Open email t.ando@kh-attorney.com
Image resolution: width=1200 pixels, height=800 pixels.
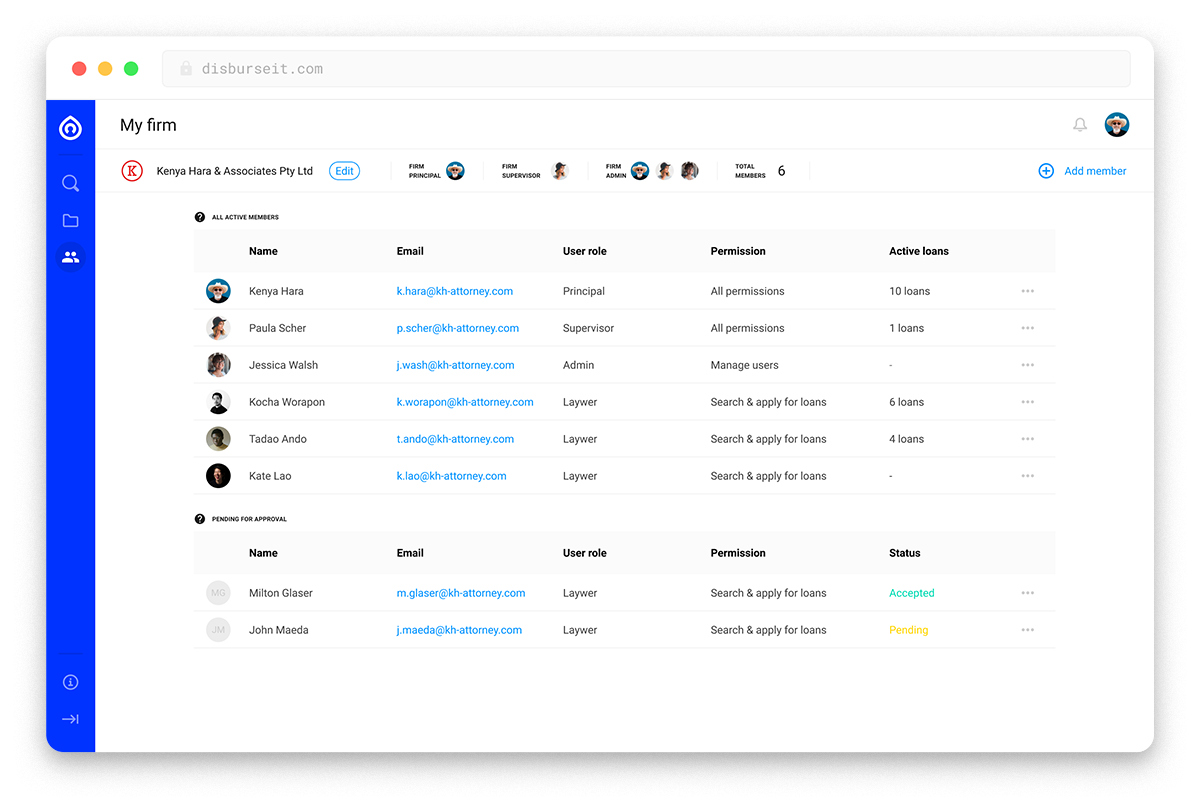[x=455, y=439]
